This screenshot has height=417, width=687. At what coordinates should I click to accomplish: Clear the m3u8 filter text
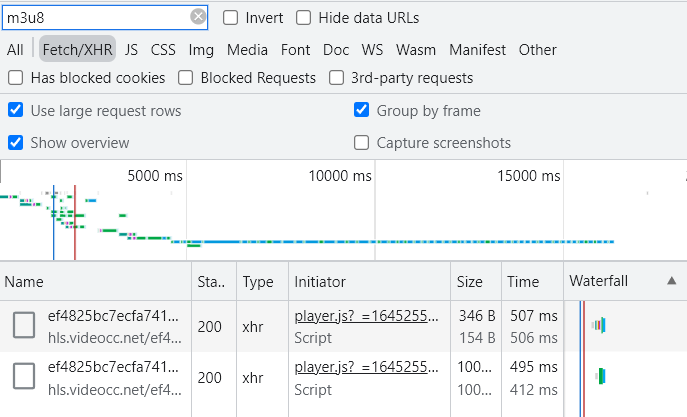198,17
